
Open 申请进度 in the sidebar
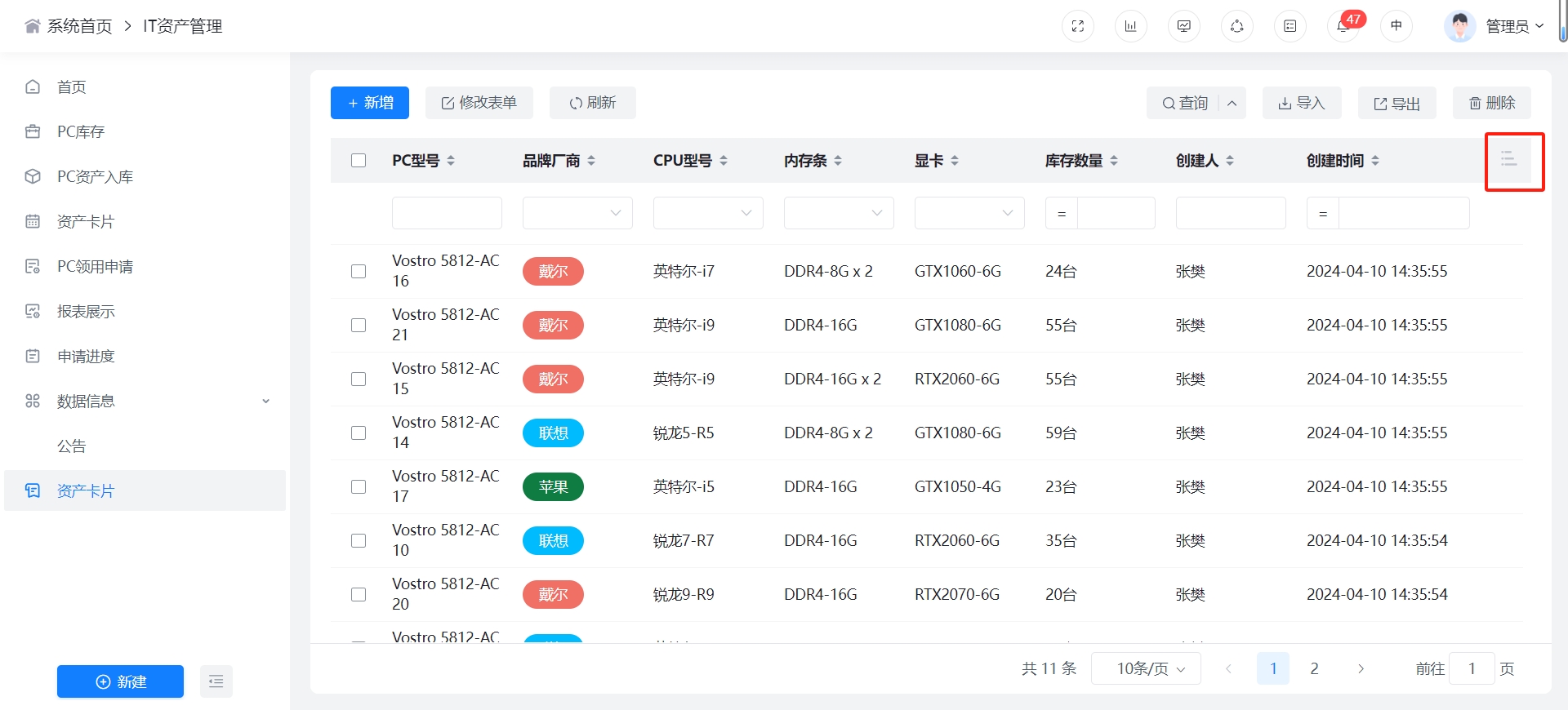(x=145, y=356)
